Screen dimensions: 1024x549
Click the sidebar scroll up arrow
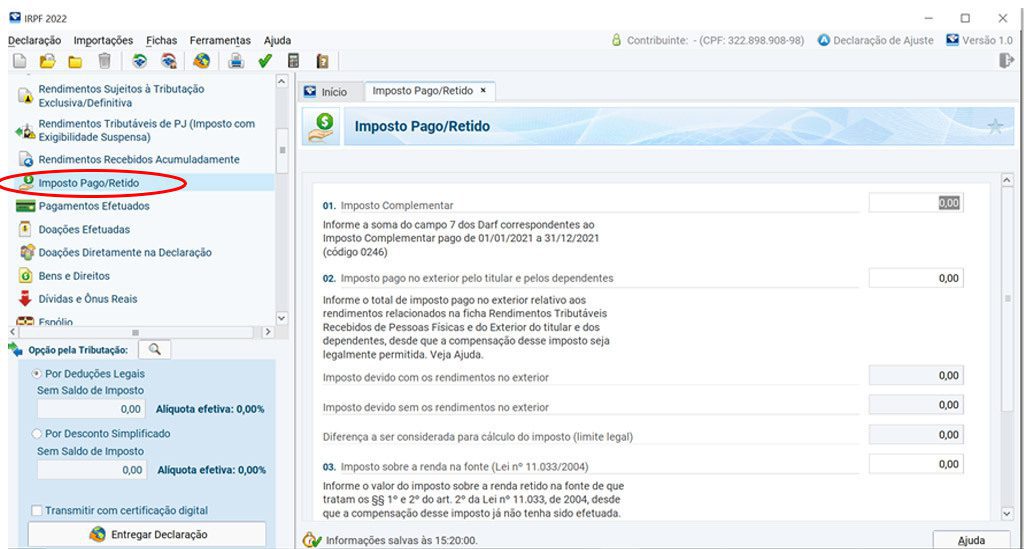[281, 82]
